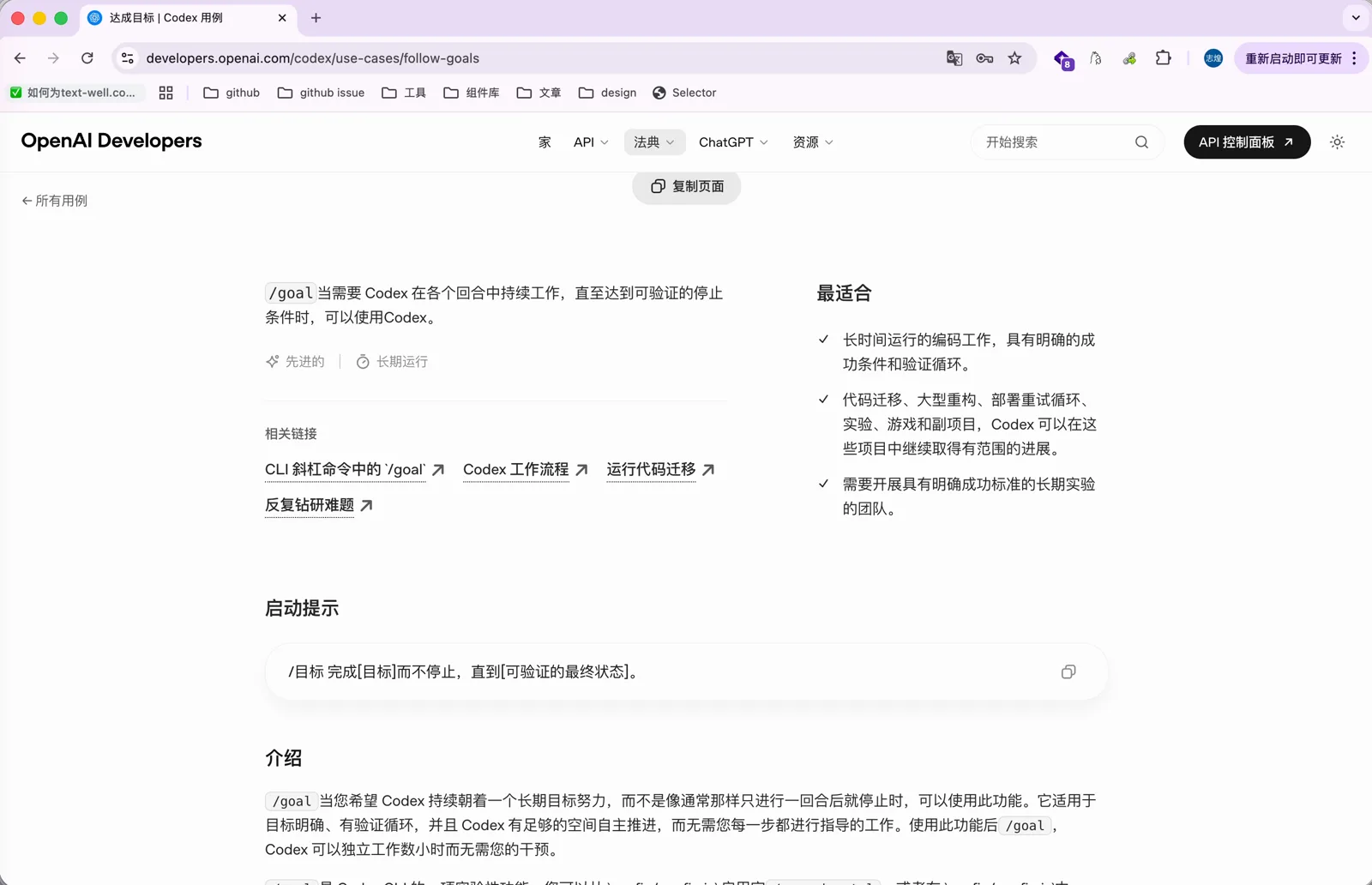Click the 长期运行 tag

pos(392,362)
